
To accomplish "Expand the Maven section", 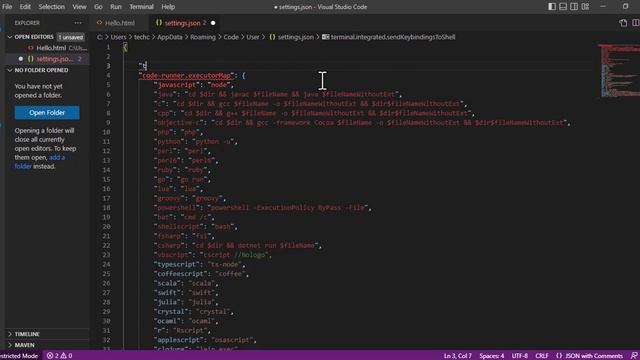I will [24, 345].
